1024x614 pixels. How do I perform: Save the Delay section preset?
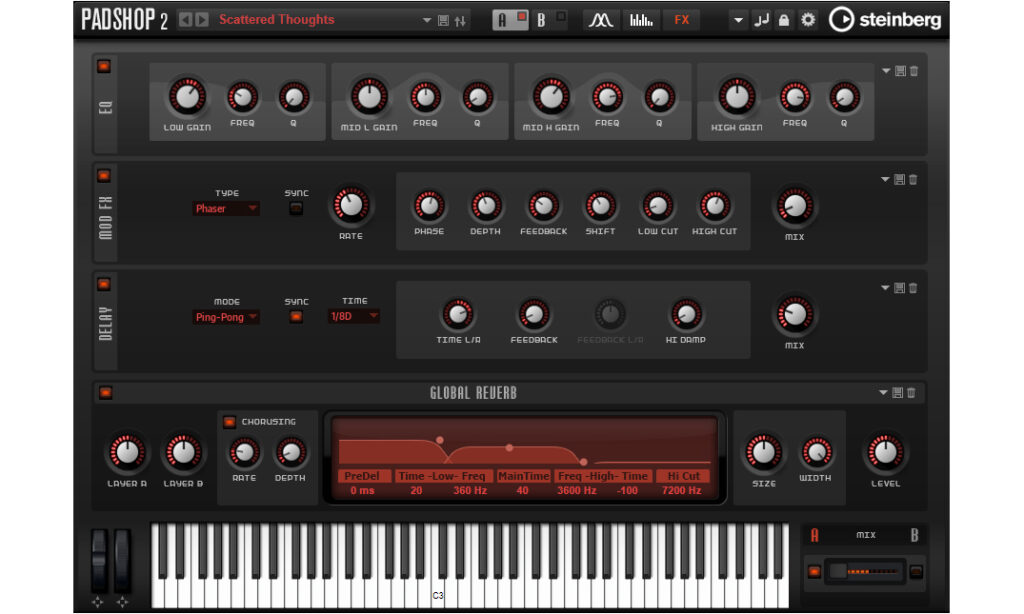pyautogui.click(x=899, y=287)
